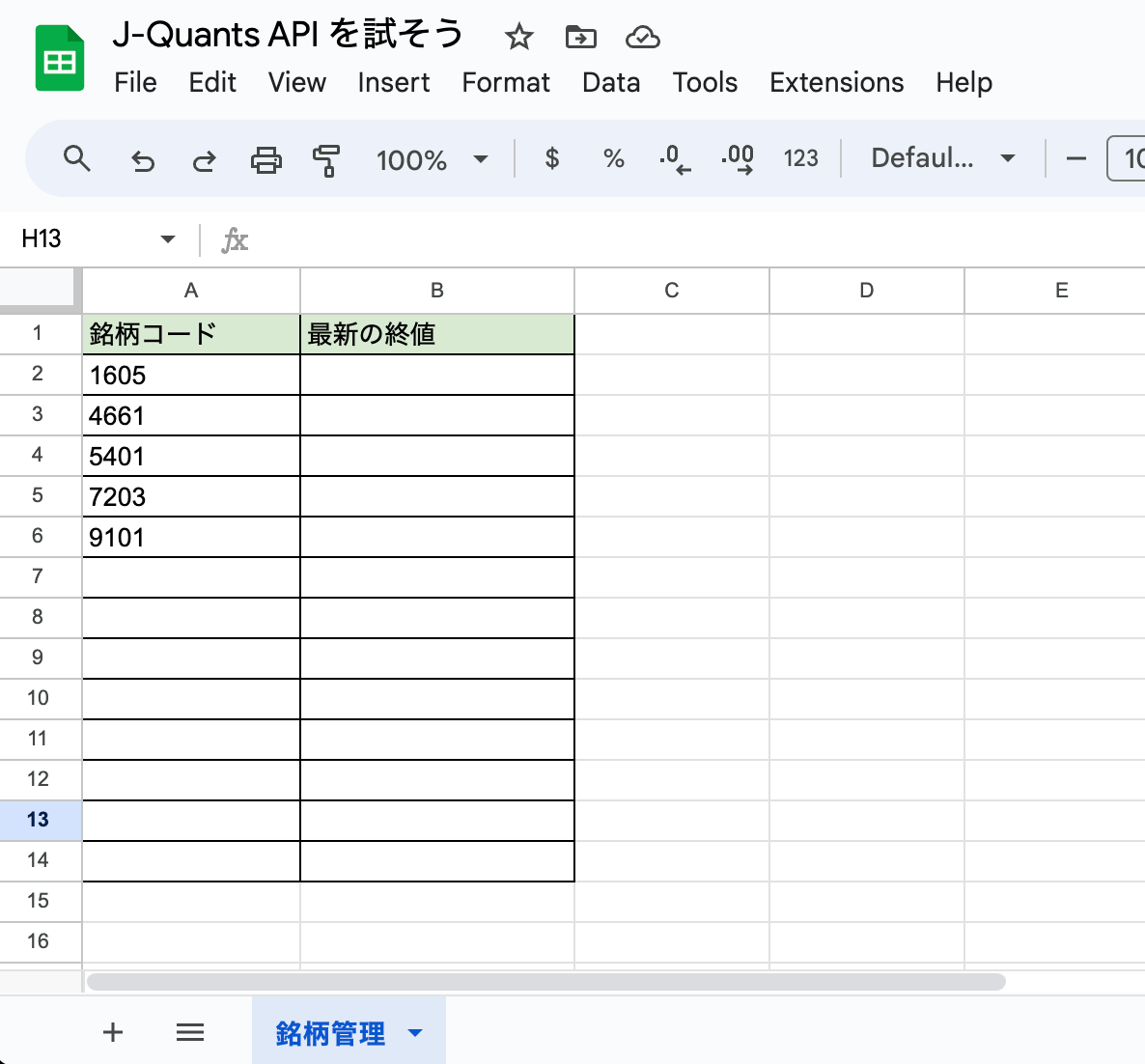
Task: Increase decimal places
Action: [x=738, y=159]
